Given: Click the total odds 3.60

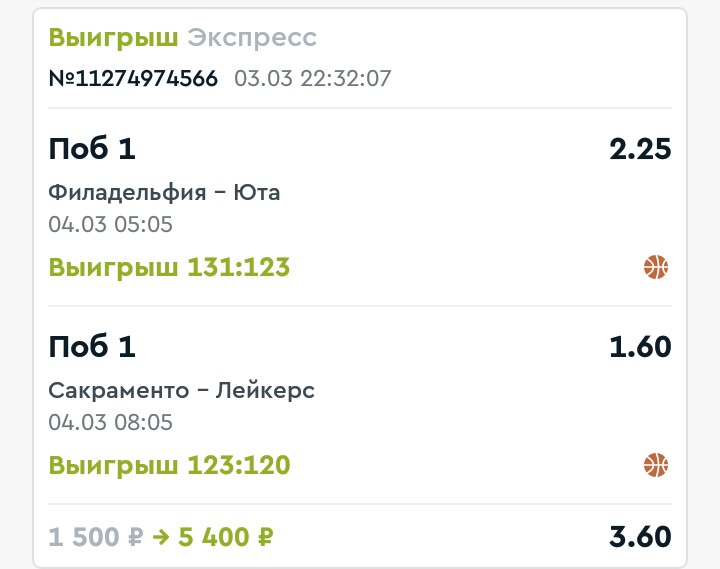Looking at the screenshot, I should pyautogui.click(x=640, y=536).
